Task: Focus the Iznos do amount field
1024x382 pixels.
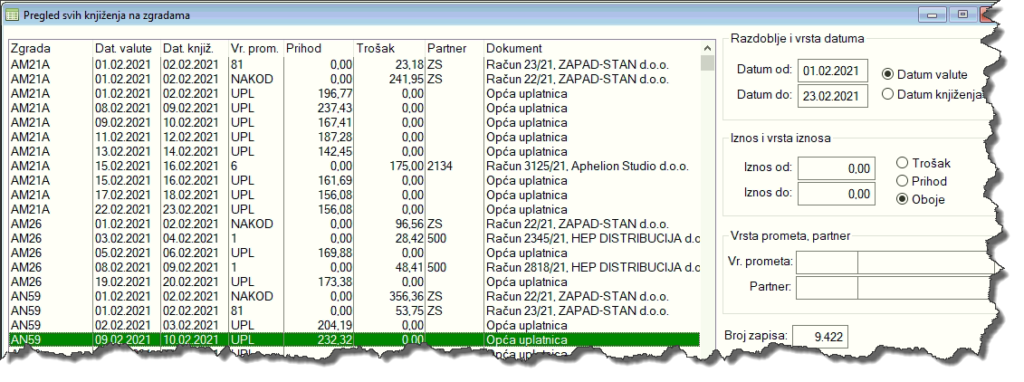Action: [836, 193]
